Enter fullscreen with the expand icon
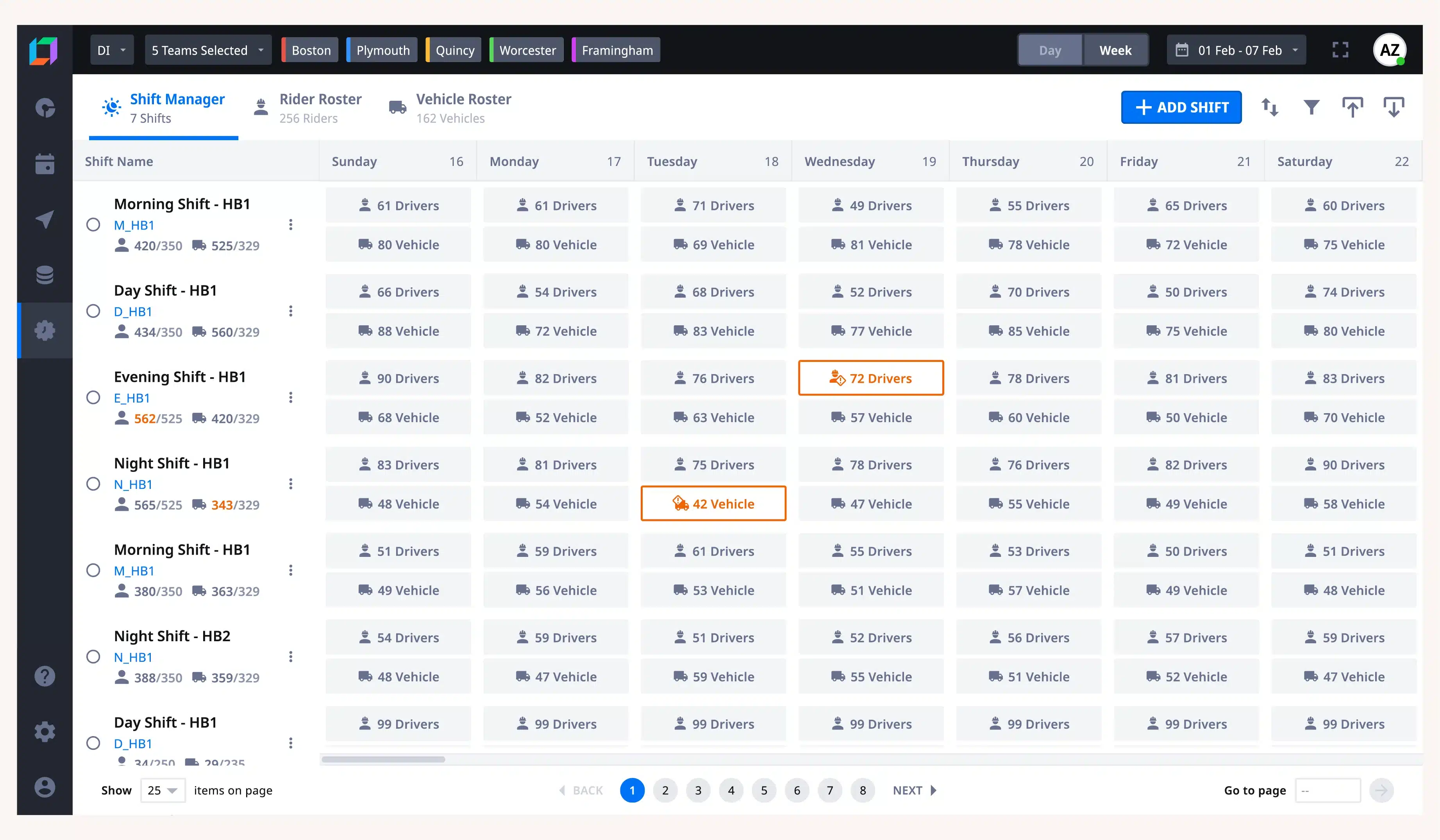 point(1340,50)
